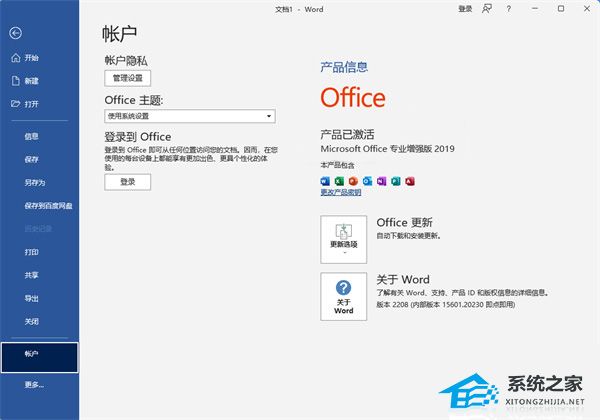This screenshot has width=600, height=420.
Task: Open the 导出 page
Action: click(x=31, y=298)
